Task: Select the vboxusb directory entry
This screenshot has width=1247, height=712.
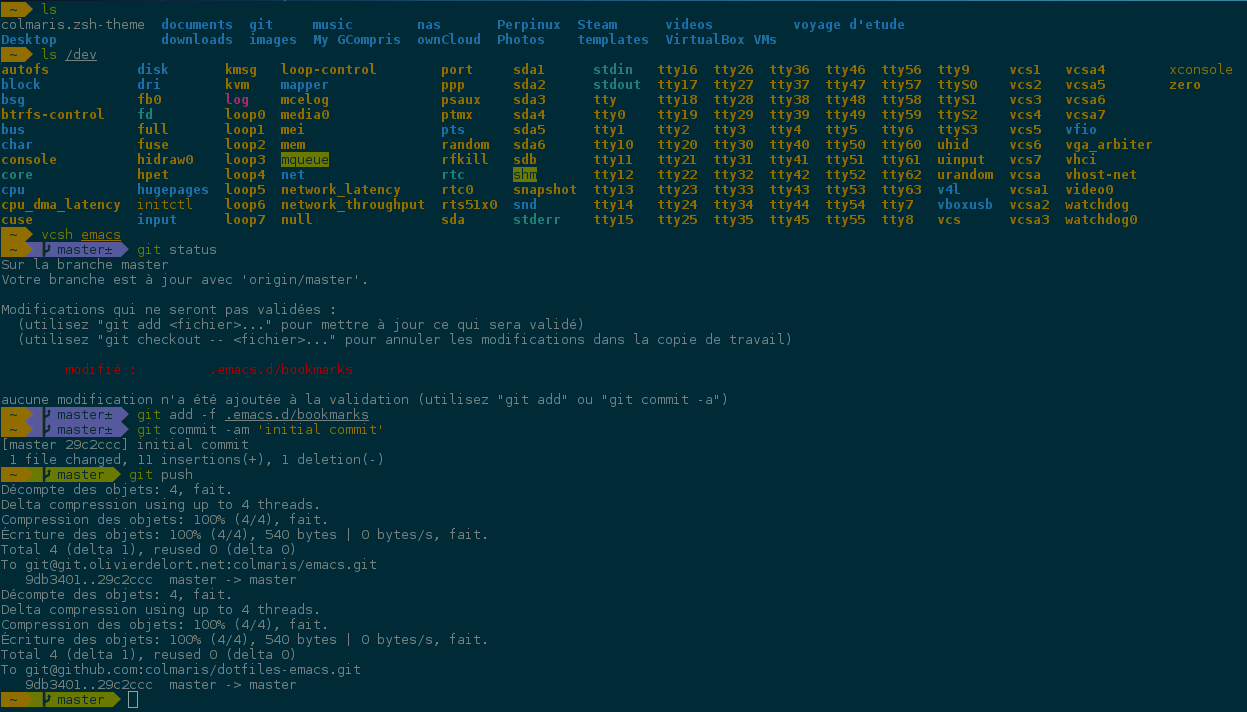Action: pos(964,205)
